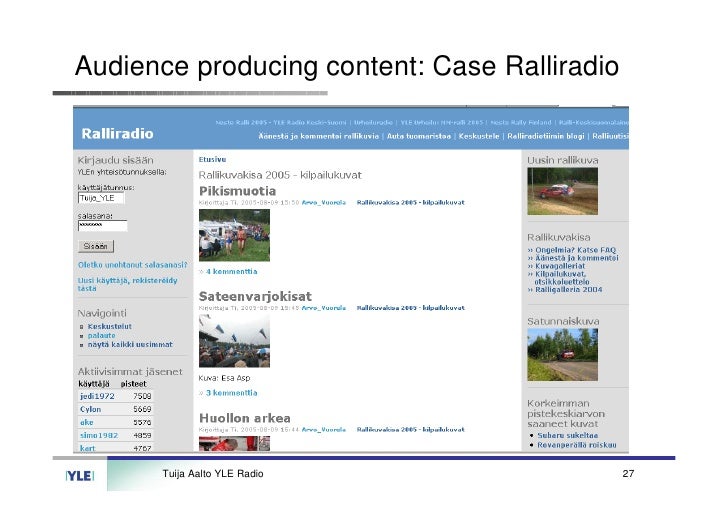Open the Keskustelut navigation link
Image resolution: width=728 pixels, height=515 pixels.
pyautogui.click(x=110, y=325)
